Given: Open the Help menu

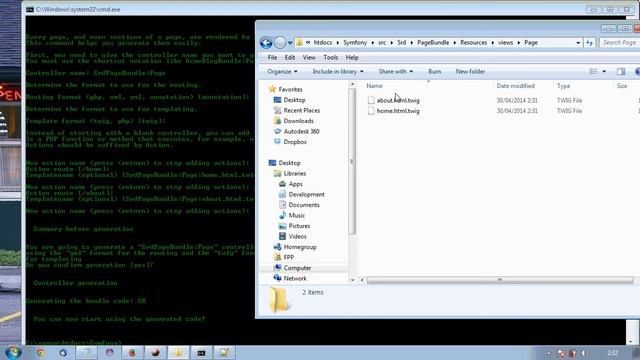Looking at the screenshot, I should coord(352,58).
